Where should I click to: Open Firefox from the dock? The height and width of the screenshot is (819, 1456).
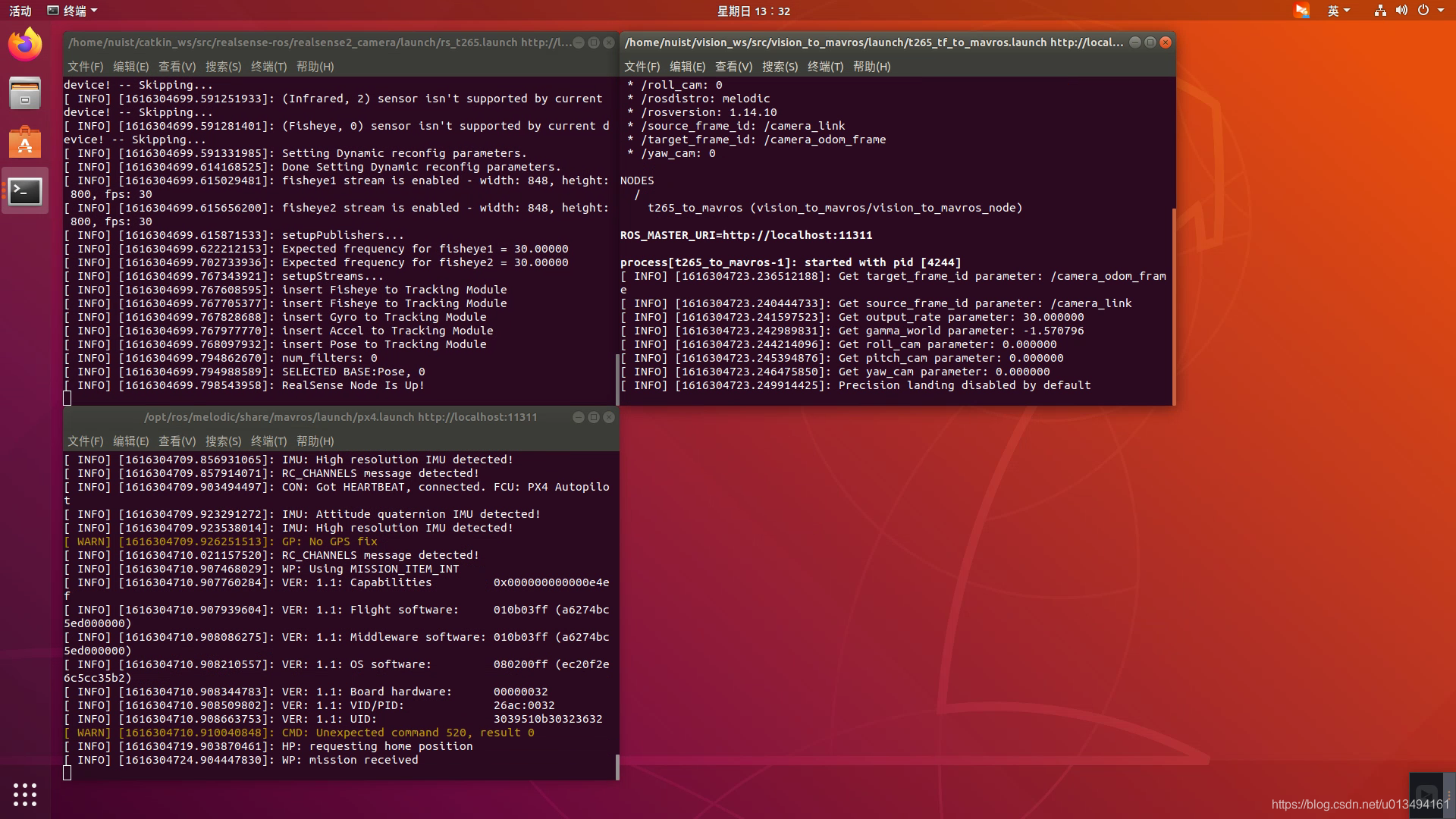[25, 44]
